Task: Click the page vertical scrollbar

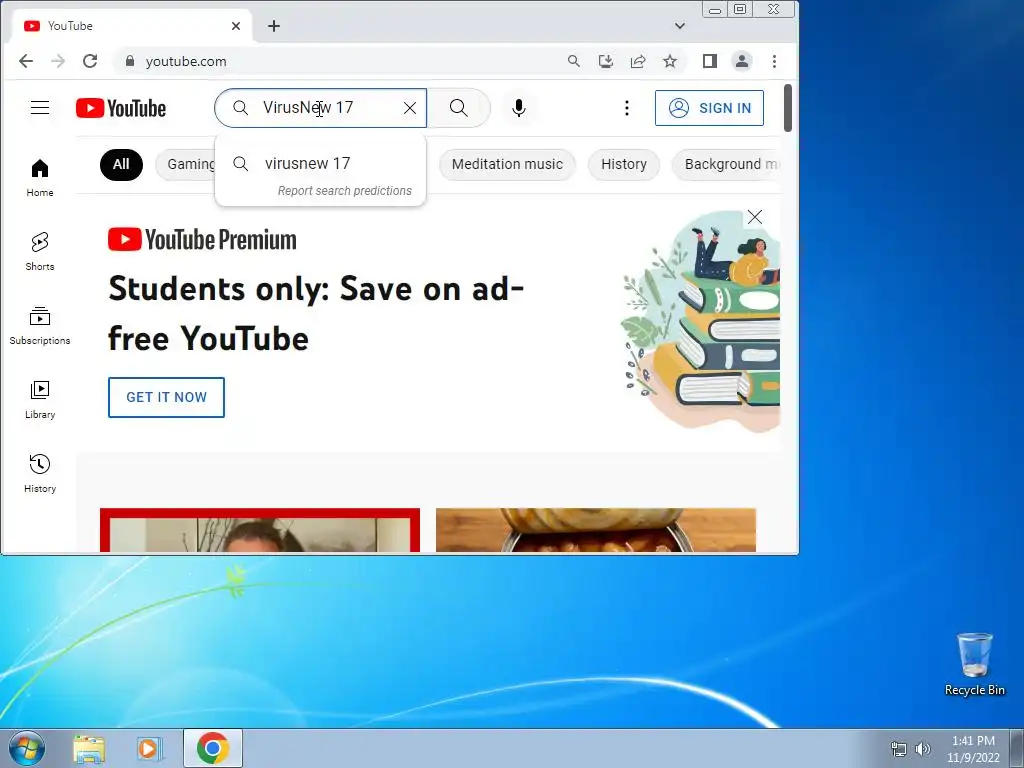Action: tap(788, 108)
